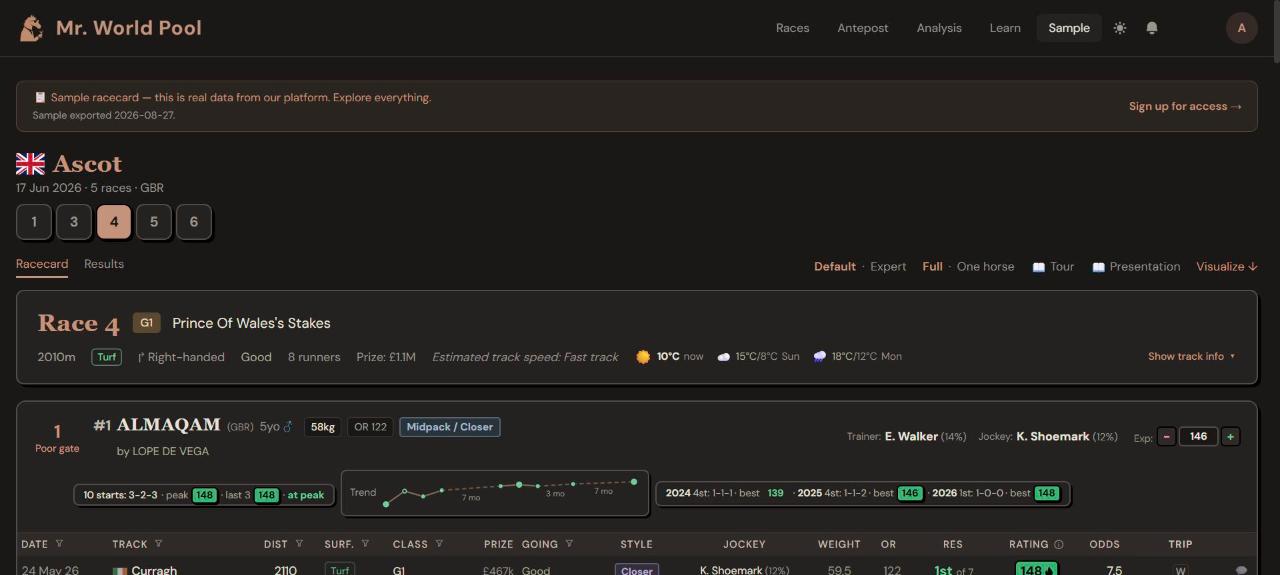The image size is (1280, 575).
Task: Choose Default view mode
Action: (835, 267)
